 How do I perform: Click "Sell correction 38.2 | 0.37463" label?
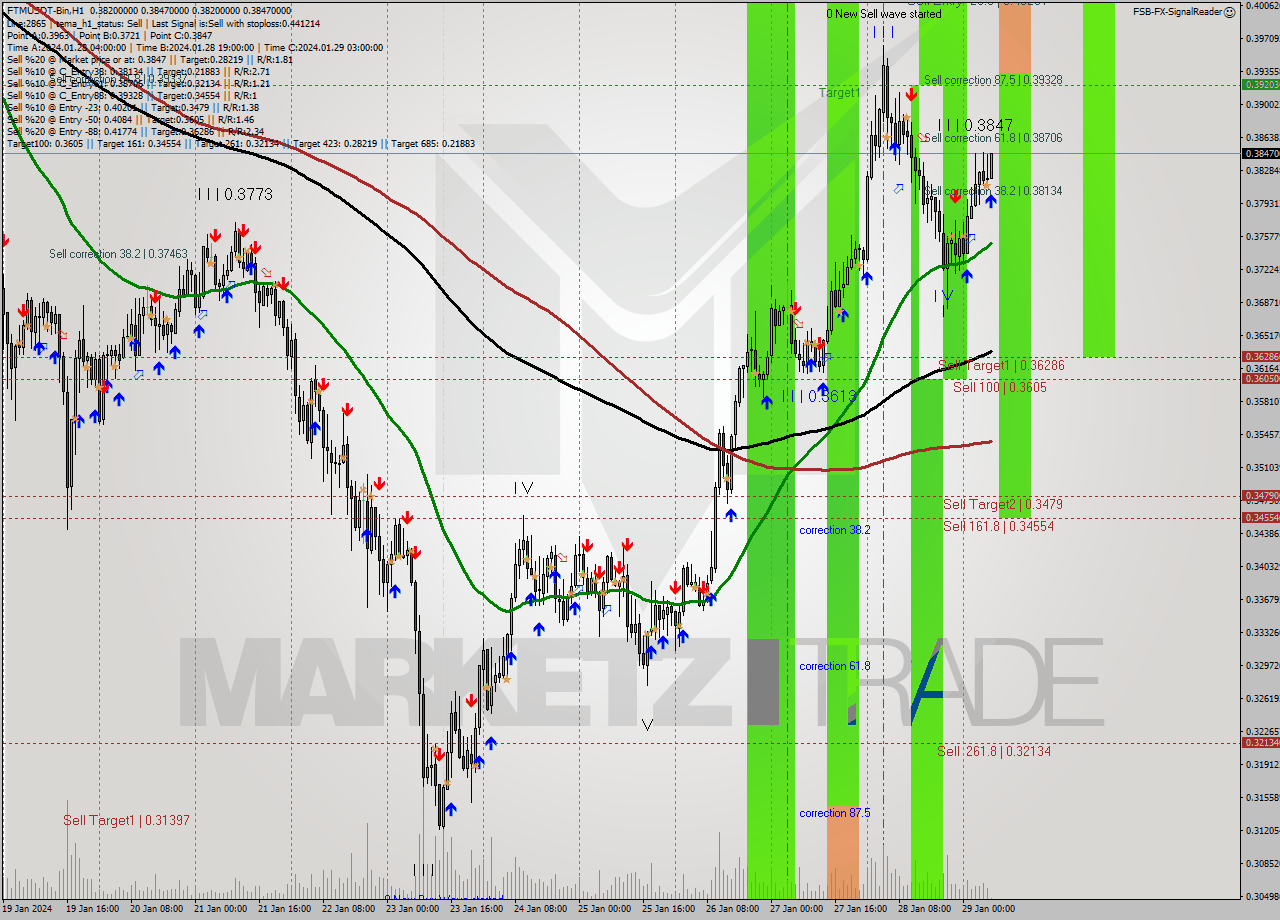118,254
